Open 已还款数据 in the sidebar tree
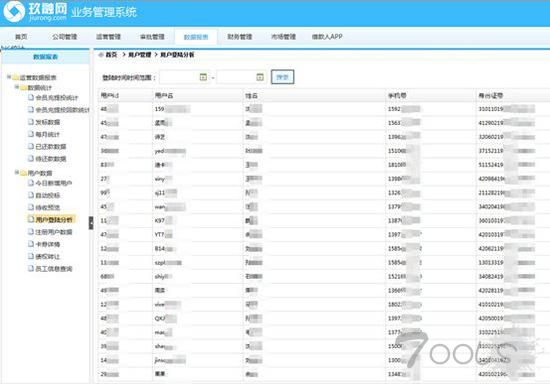This screenshot has height=384, width=550. [x=51, y=147]
